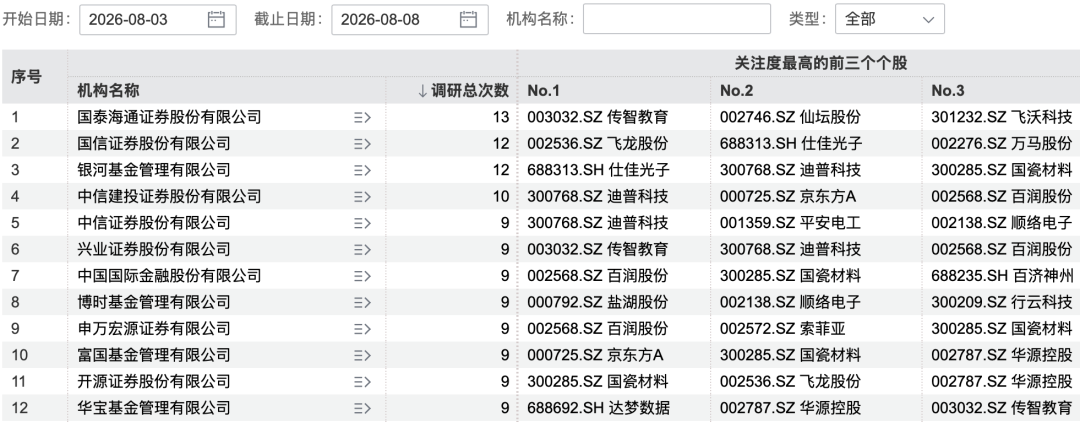1080x422 pixels.
Task: Click the 机构名称 search input field
Action: click(676, 19)
